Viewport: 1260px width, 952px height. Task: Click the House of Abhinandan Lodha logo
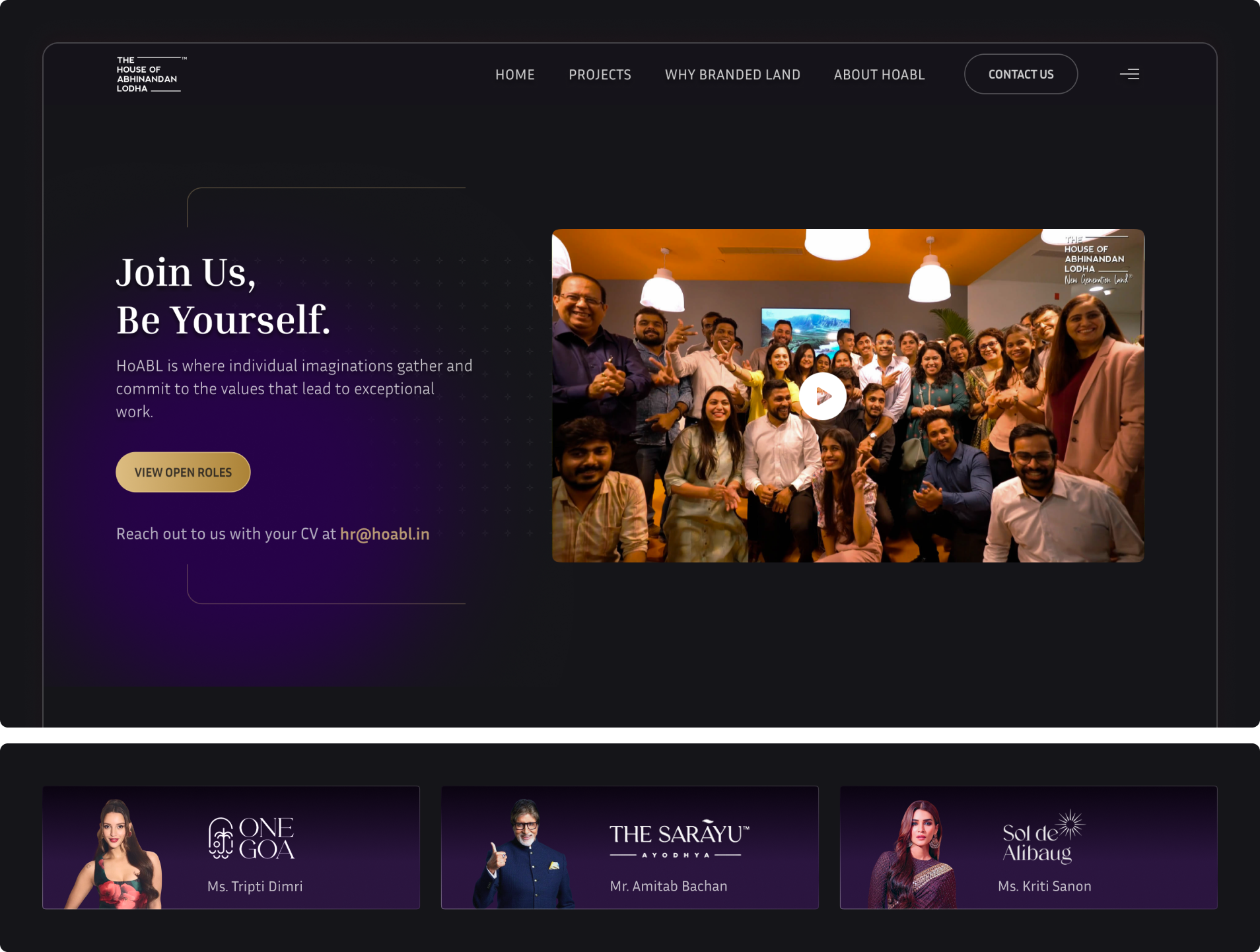click(x=151, y=74)
